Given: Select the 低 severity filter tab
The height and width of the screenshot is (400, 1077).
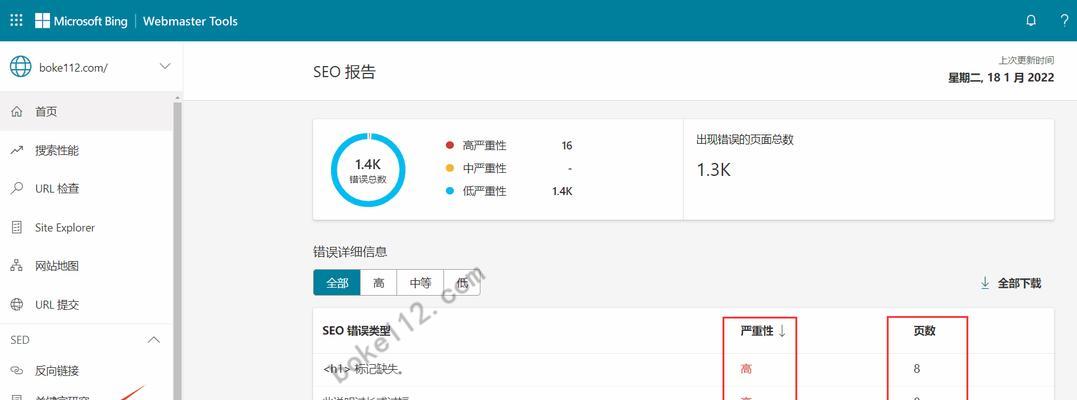Looking at the screenshot, I should (x=462, y=282).
